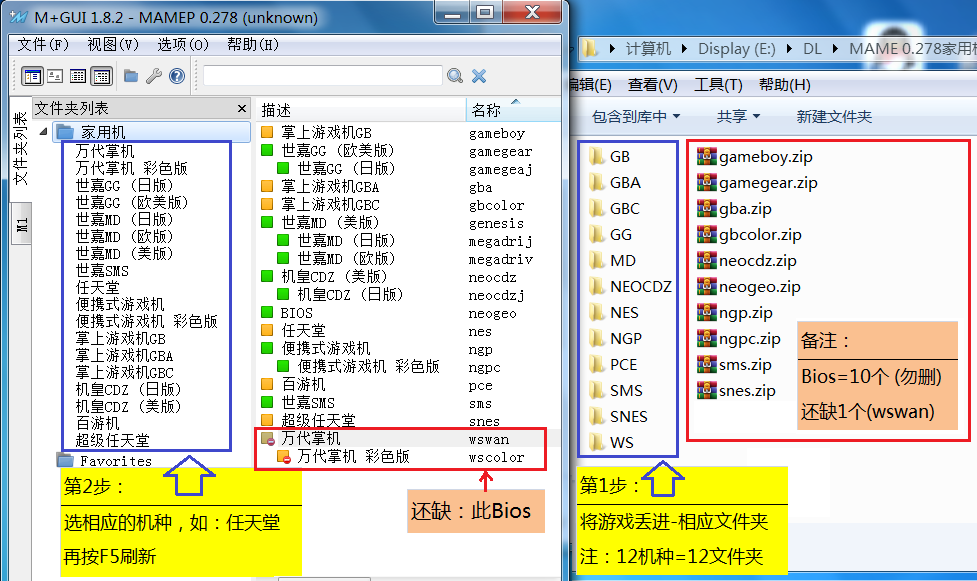Click 计算机 in the Explorer address bar
The height and width of the screenshot is (581, 977).
pyautogui.click(x=648, y=49)
